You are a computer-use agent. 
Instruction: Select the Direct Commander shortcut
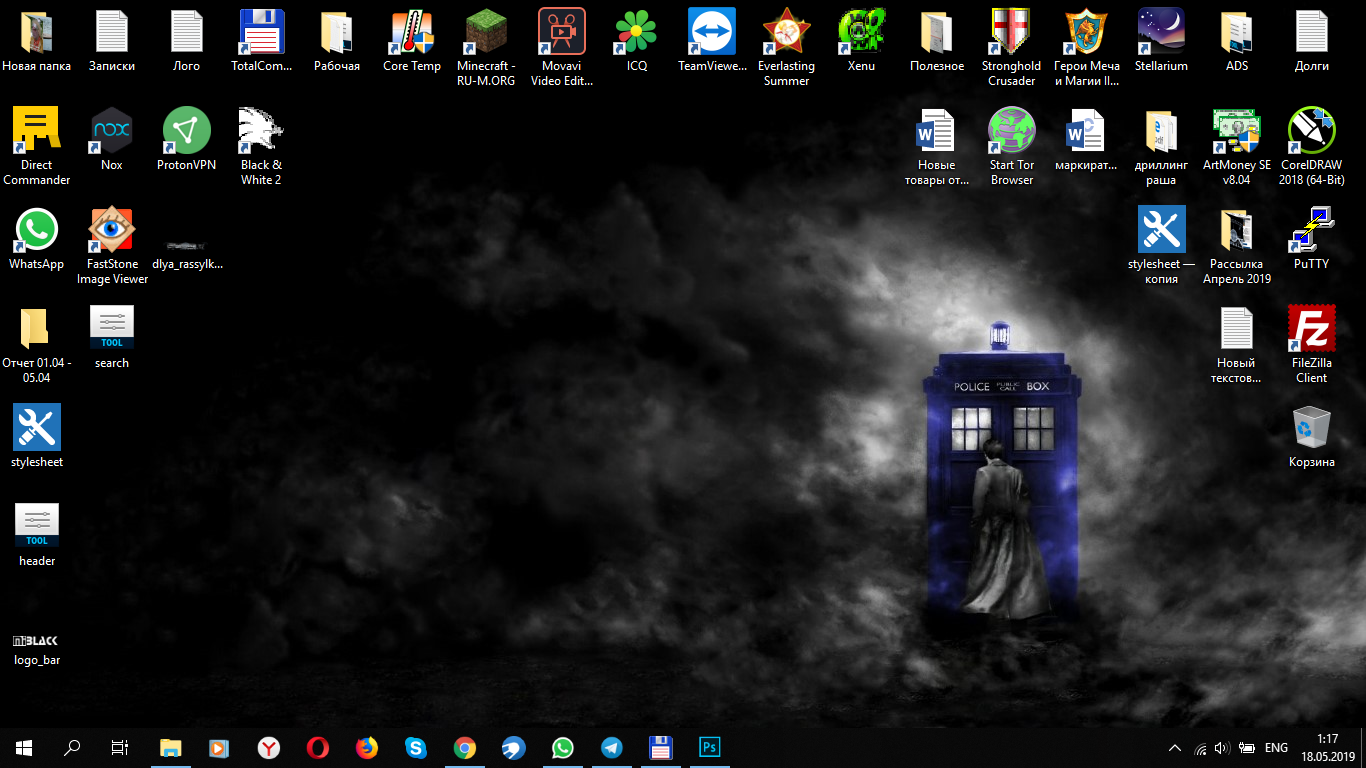tap(37, 131)
